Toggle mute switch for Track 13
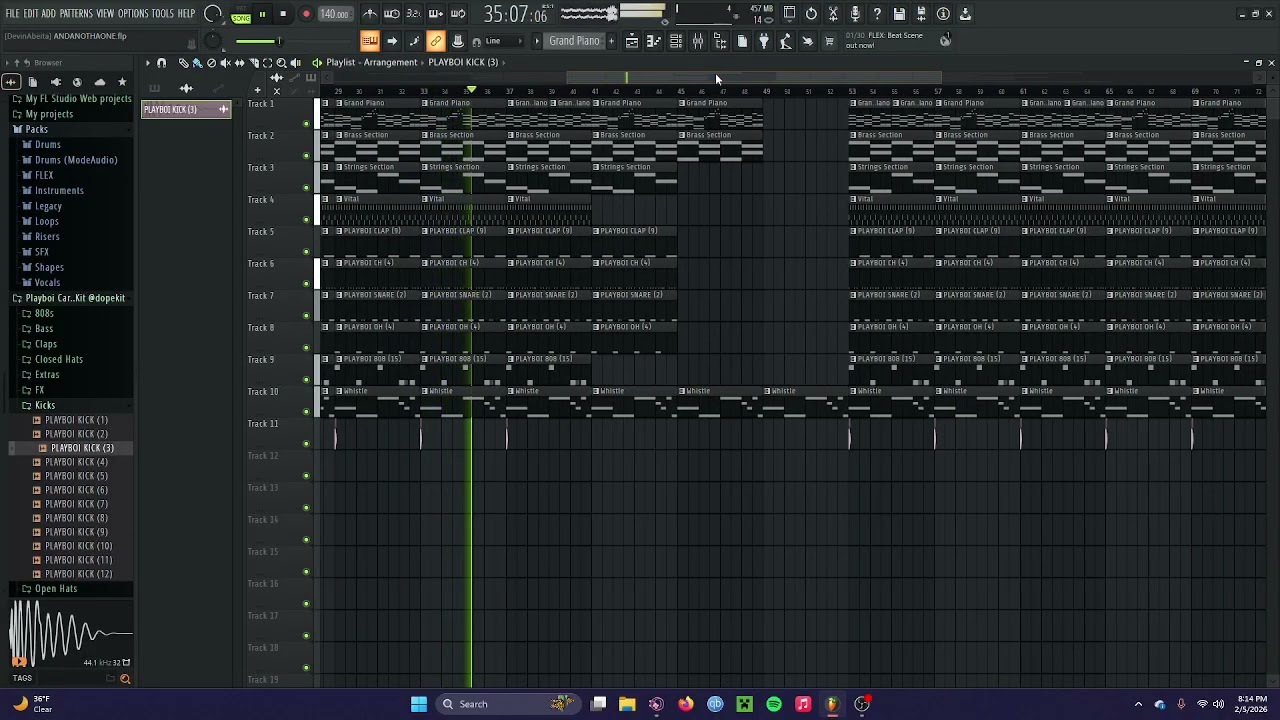This screenshot has width=1280, height=720. [306, 508]
